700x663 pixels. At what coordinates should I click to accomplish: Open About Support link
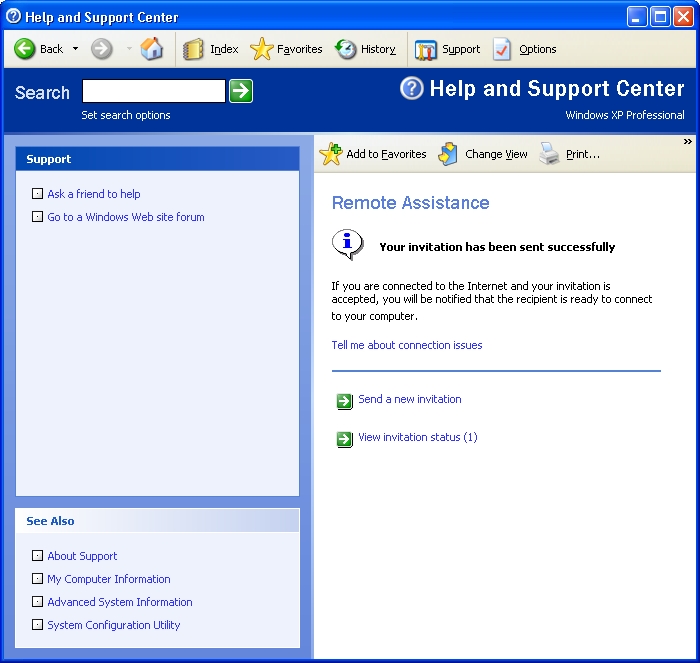point(82,556)
